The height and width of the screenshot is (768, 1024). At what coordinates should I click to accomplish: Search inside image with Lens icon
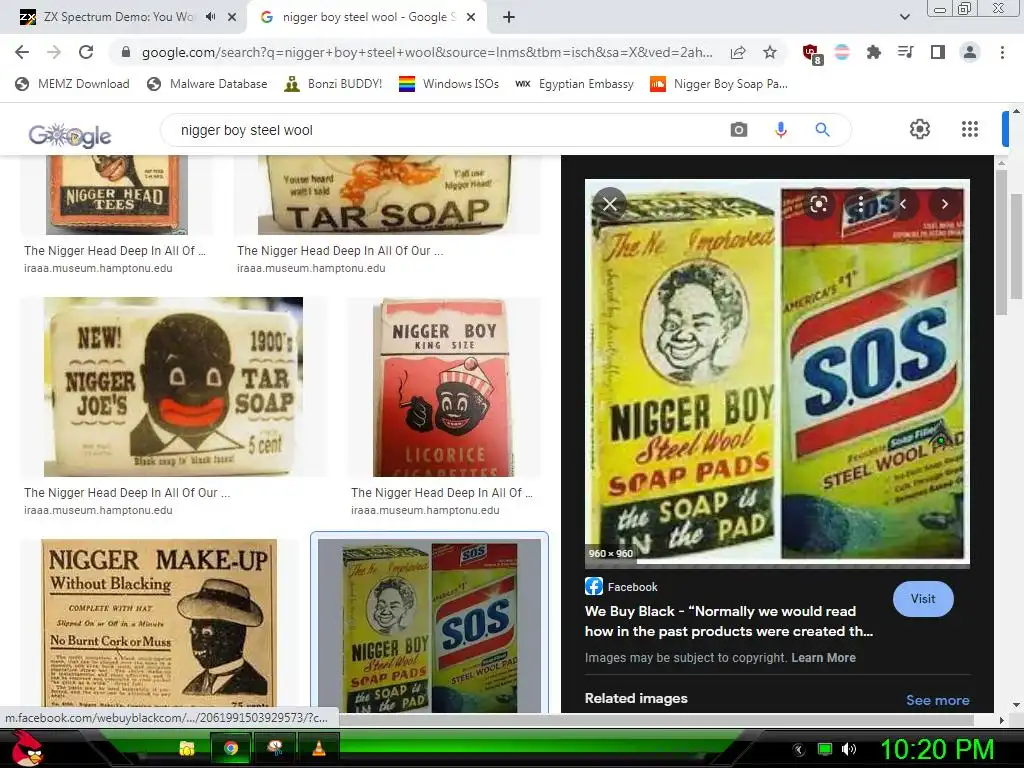(x=819, y=204)
